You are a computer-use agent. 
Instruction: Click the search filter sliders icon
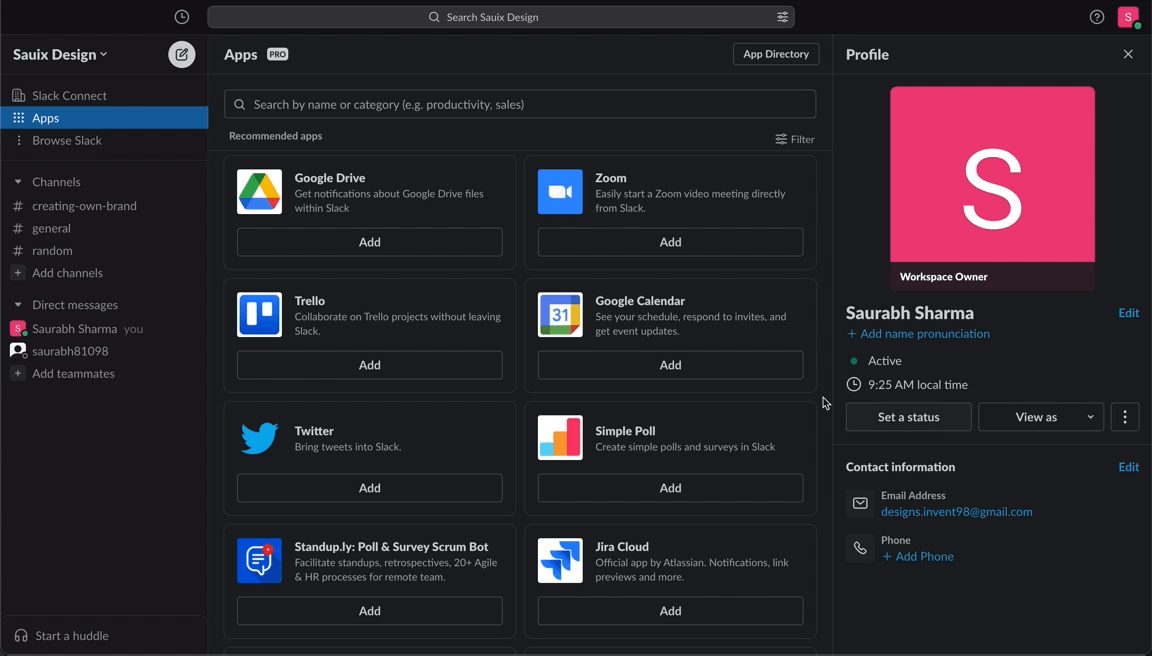(782, 17)
